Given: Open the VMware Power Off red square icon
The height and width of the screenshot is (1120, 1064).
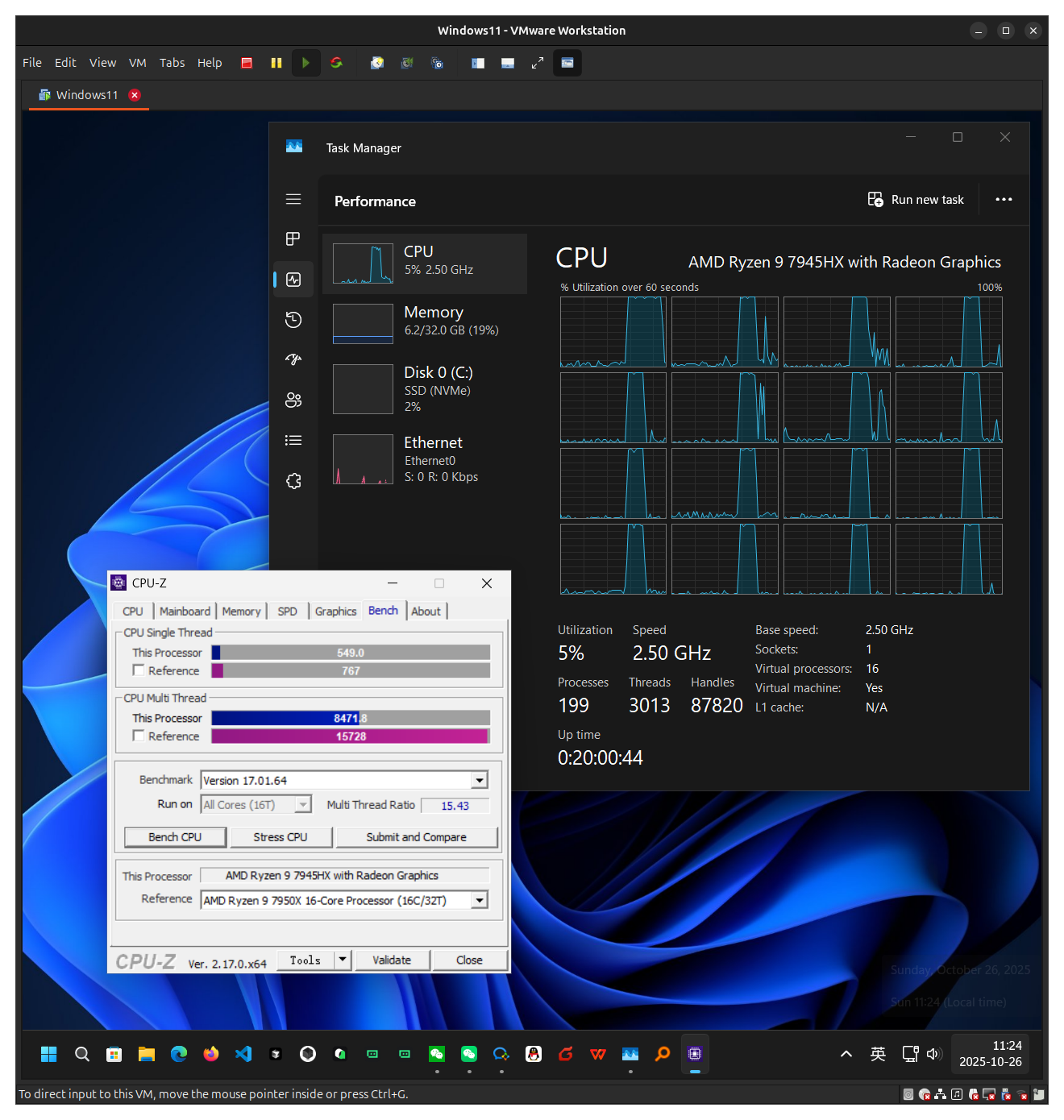Looking at the screenshot, I should click(x=247, y=63).
